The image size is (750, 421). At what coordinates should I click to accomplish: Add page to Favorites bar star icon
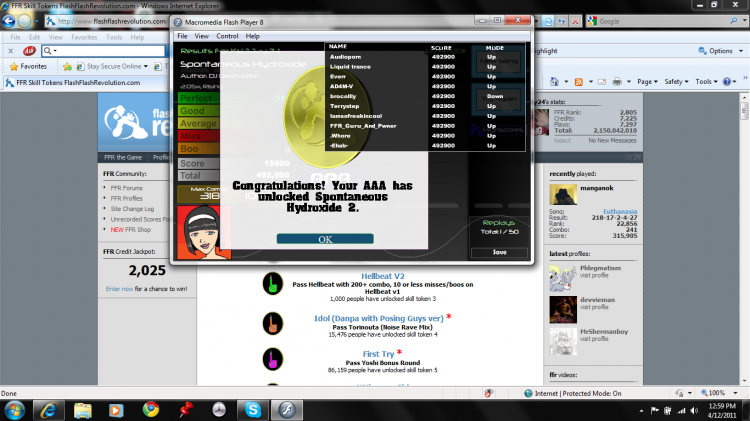(x=67, y=66)
